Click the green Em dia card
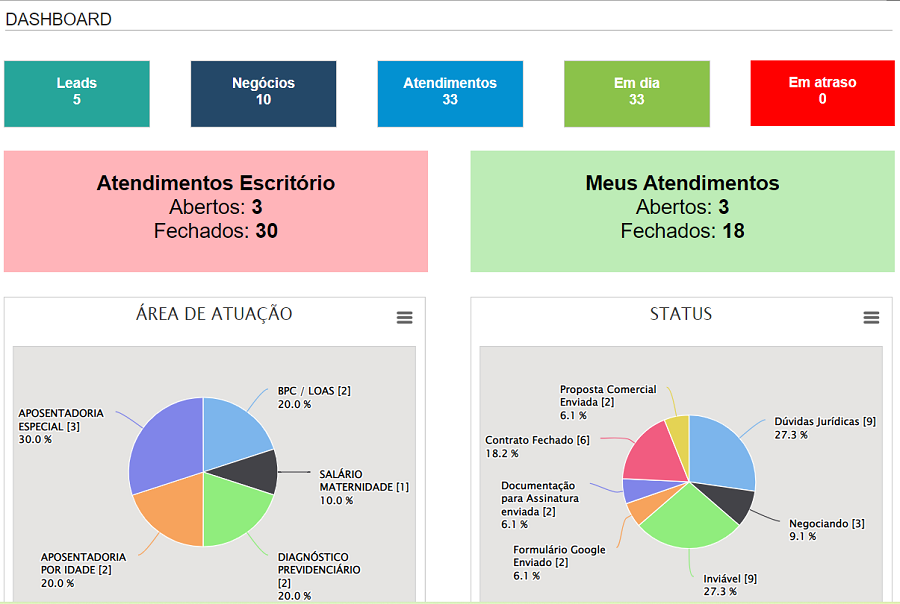900x604 pixels. coord(637,93)
